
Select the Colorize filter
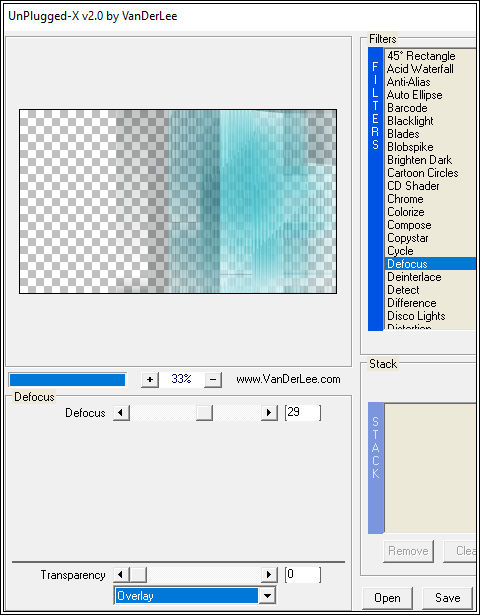405,212
